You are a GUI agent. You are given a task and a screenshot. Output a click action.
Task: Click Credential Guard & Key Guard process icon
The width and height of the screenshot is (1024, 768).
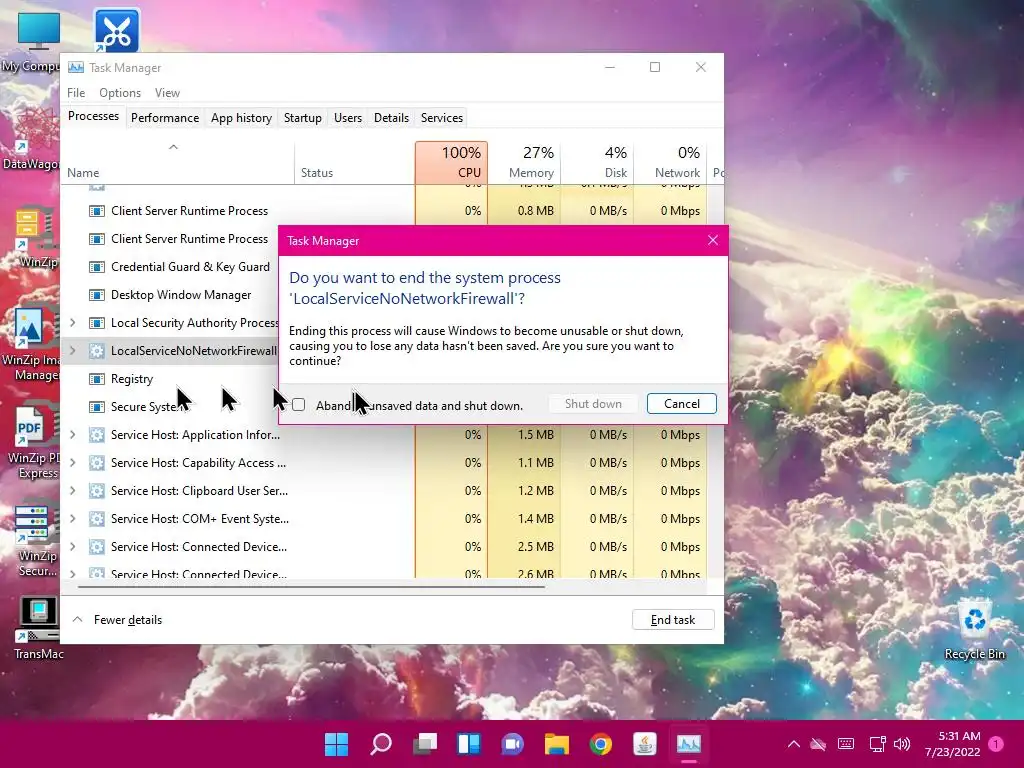tap(97, 266)
